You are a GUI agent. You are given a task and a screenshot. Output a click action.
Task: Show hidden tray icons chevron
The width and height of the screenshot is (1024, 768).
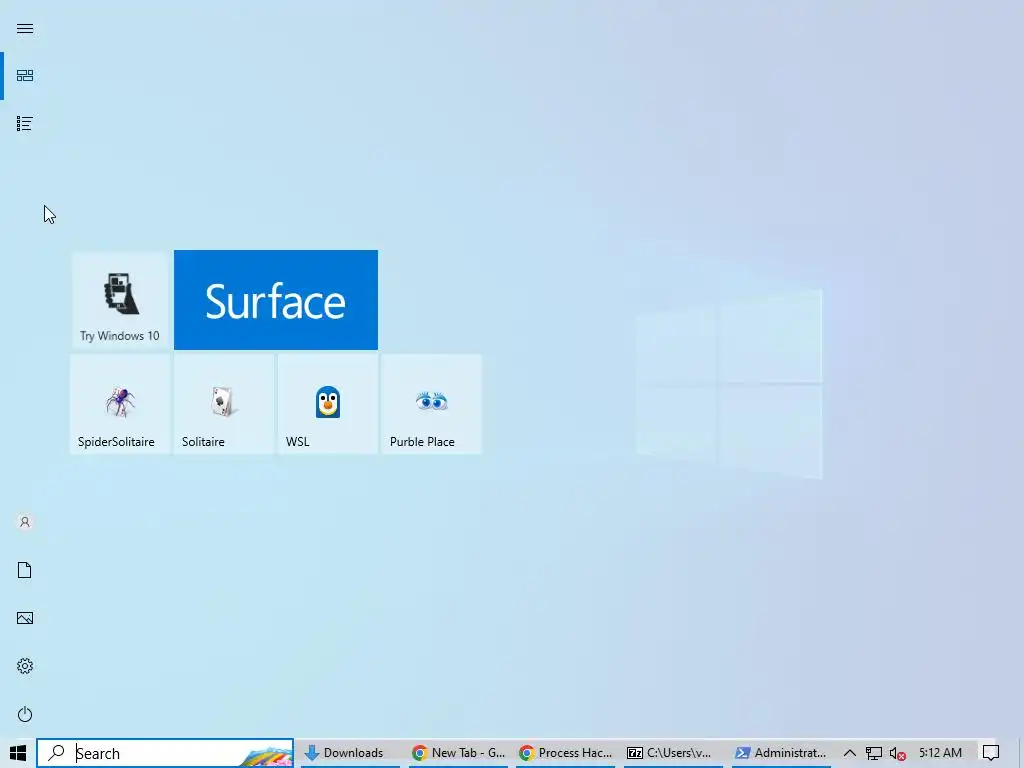point(850,753)
